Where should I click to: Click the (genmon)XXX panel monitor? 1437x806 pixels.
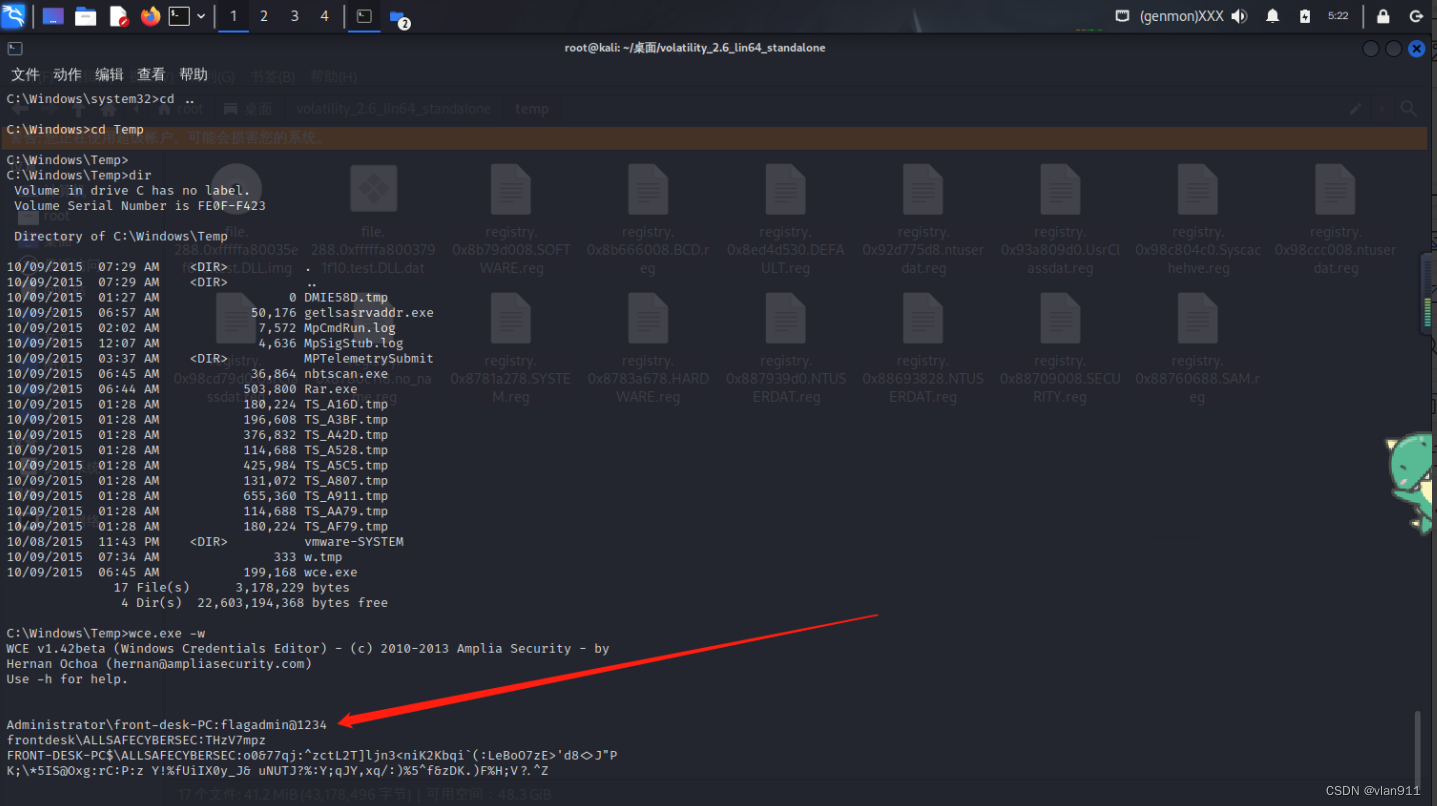(x=1181, y=16)
